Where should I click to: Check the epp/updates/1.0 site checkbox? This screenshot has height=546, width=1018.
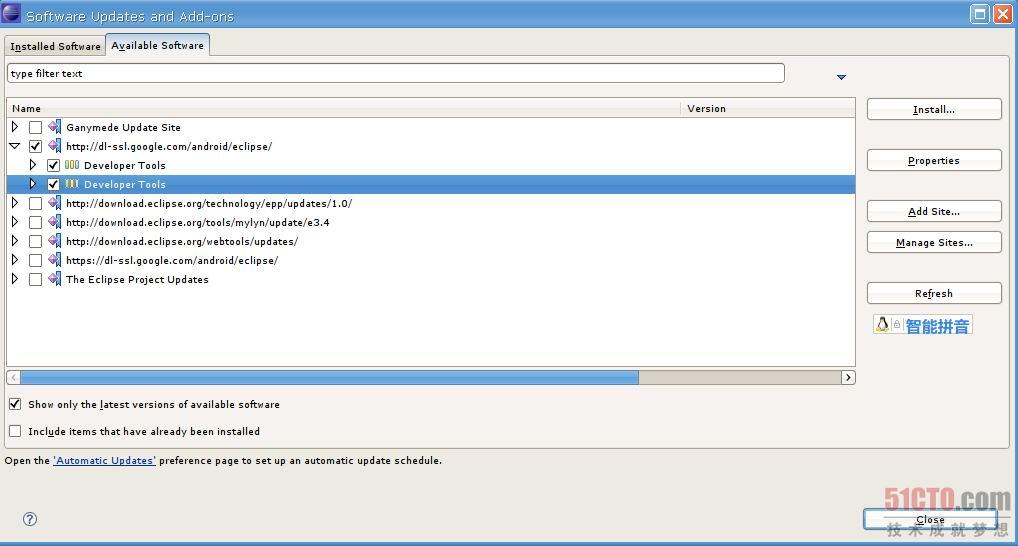(36, 203)
